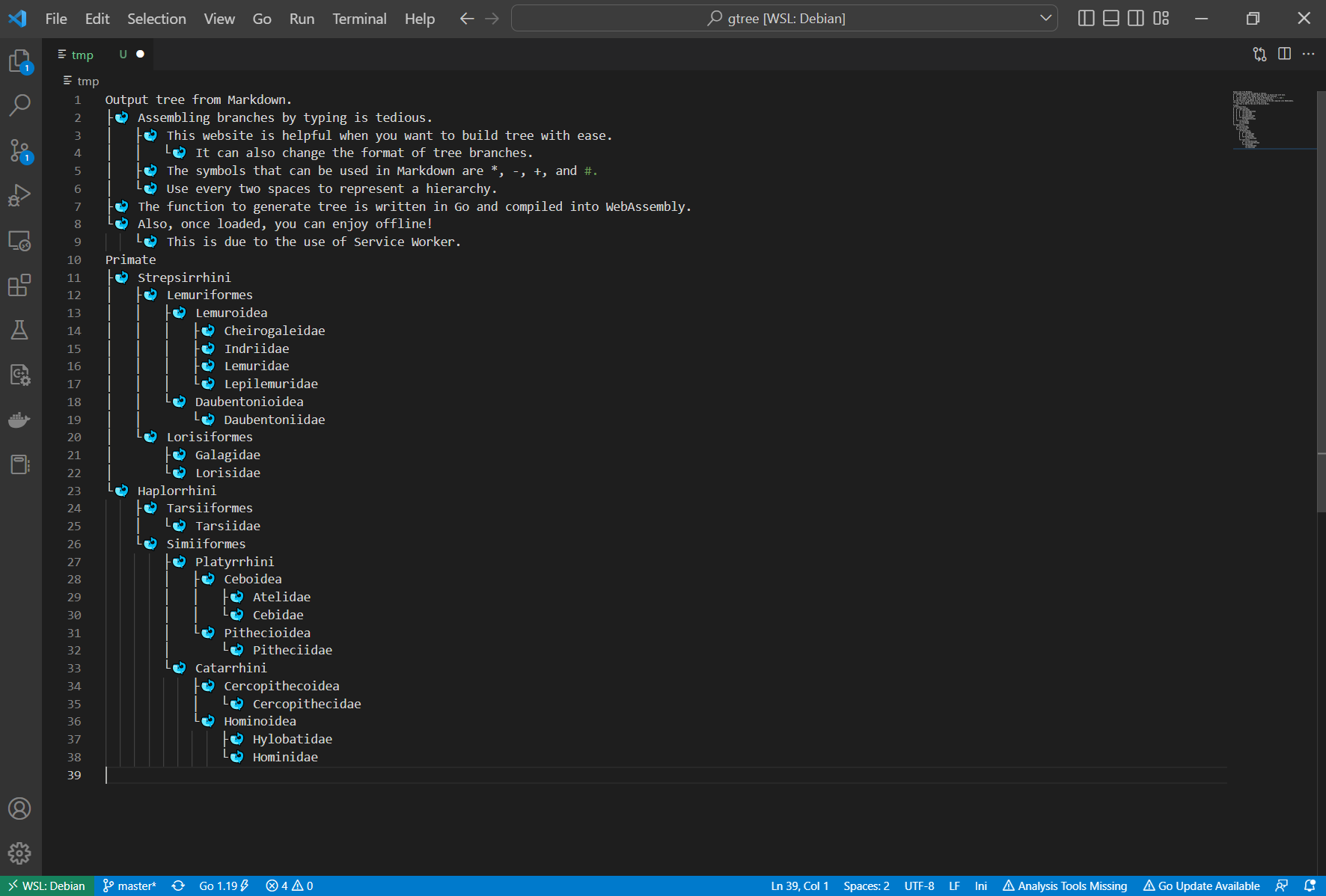Screen dimensions: 1326x896
Task: Open the Run menu
Action: click(302, 19)
